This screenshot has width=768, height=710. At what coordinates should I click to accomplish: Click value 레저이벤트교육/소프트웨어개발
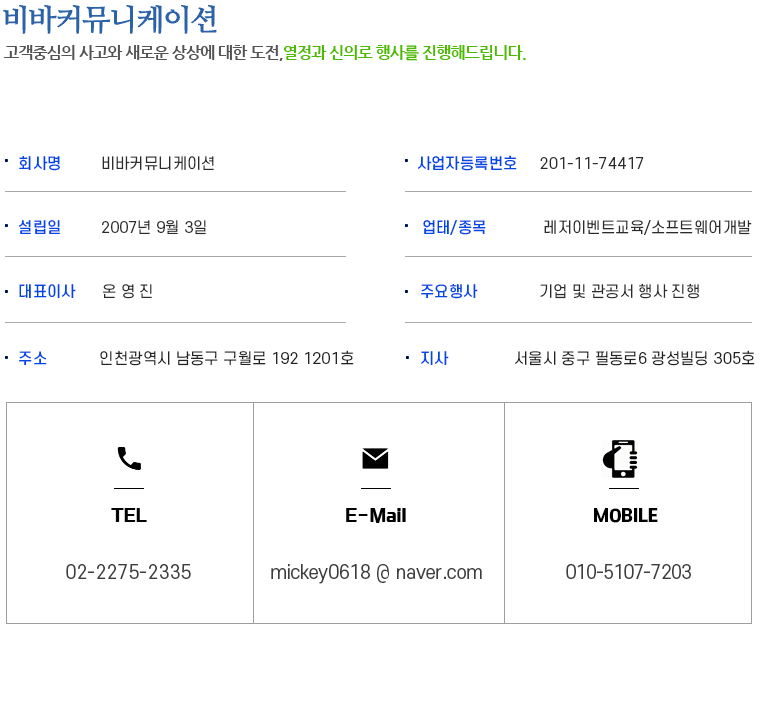pyautogui.click(x=647, y=227)
